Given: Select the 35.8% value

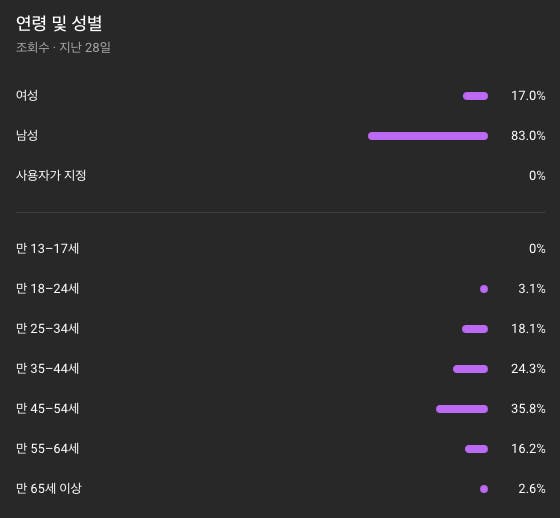Looking at the screenshot, I should click(x=528, y=409).
